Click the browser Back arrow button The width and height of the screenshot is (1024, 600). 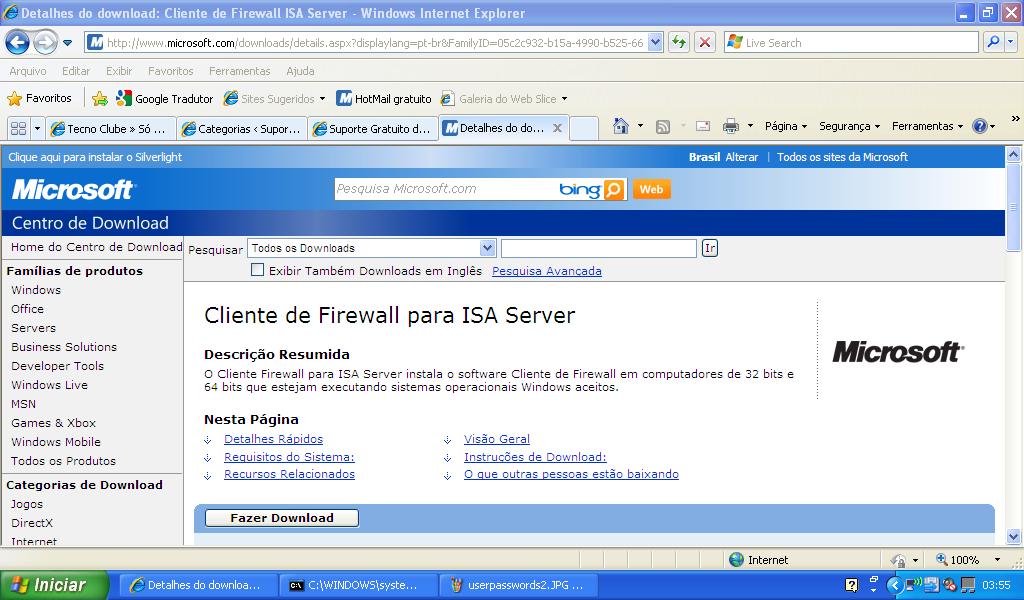pyautogui.click(x=17, y=42)
